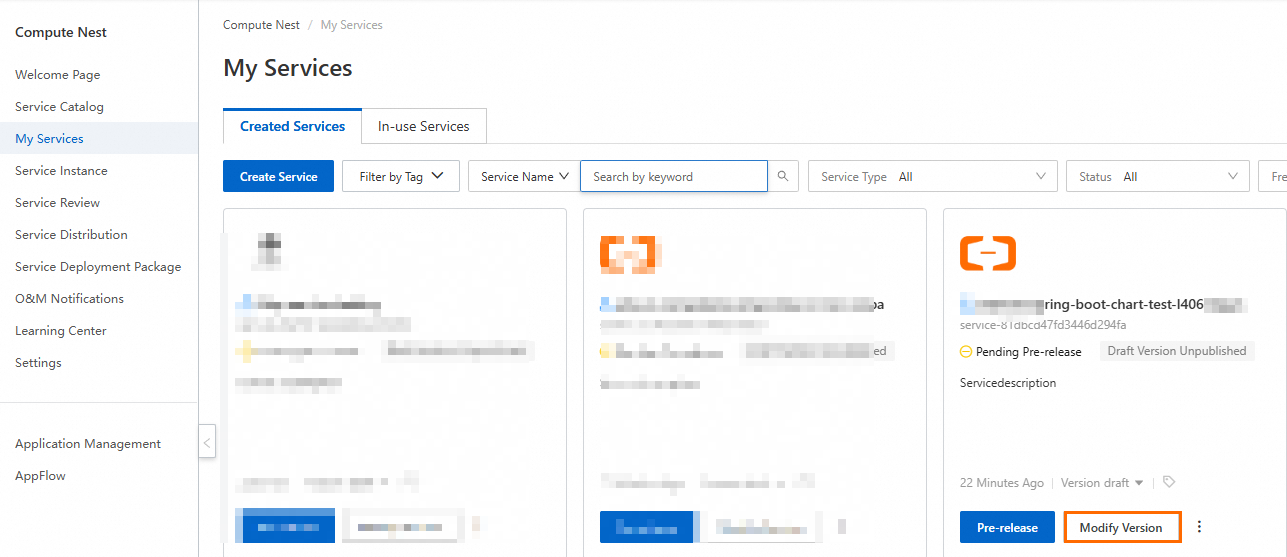1287x557 pixels.
Task: Open the Service Name search field selector
Action: tap(524, 176)
